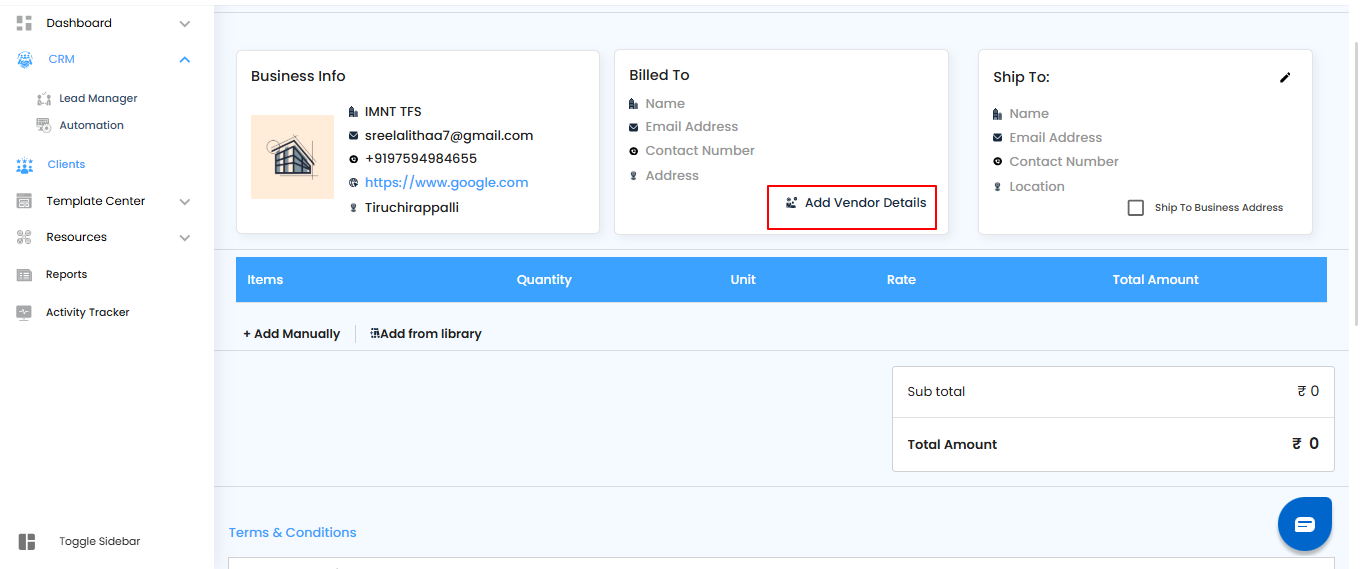Click Toggle Sidebar label

pyautogui.click(x=99, y=542)
